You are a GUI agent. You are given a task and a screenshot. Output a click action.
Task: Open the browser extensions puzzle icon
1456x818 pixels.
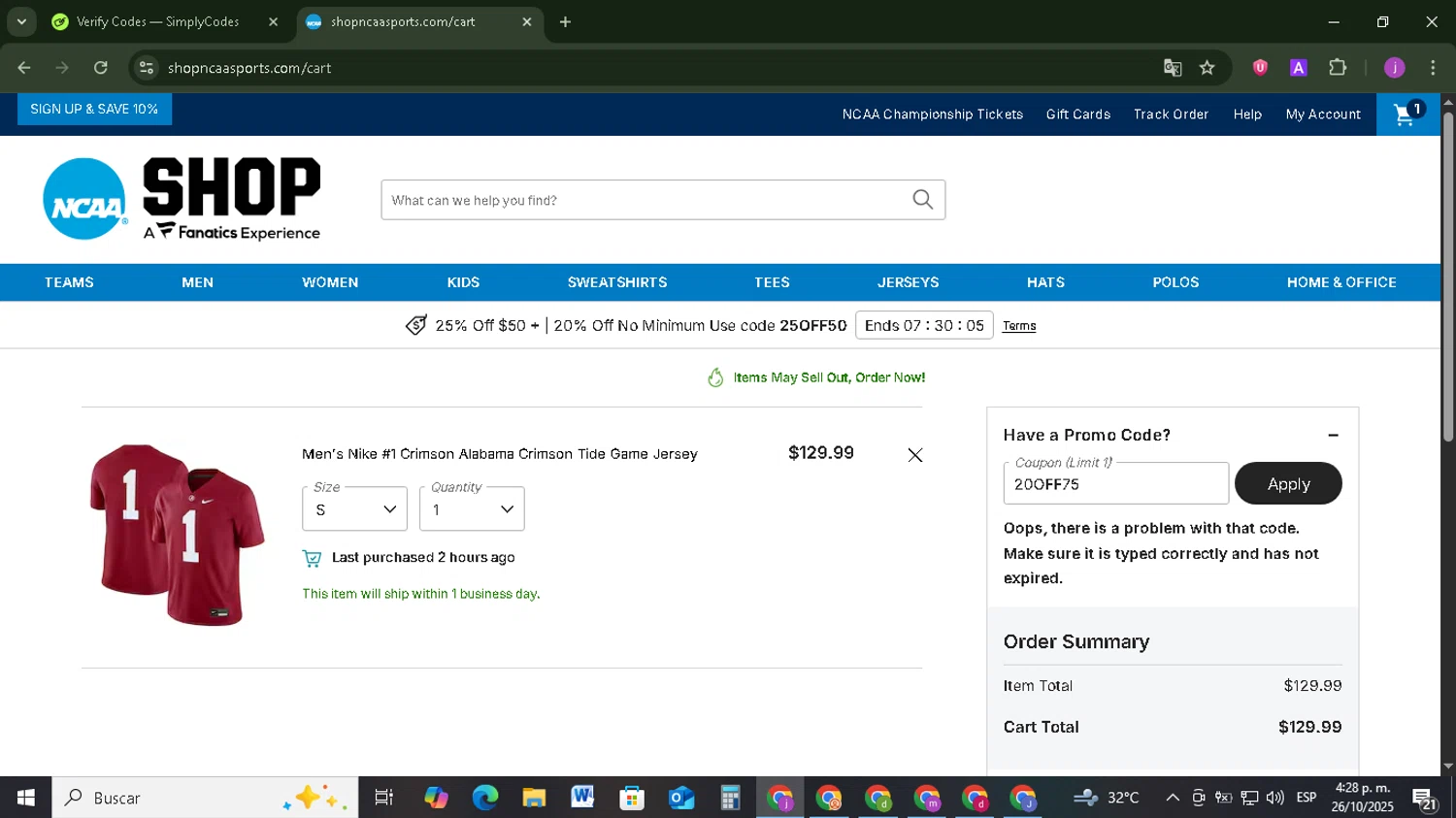pyautogui.click(x=1338, y=68)
